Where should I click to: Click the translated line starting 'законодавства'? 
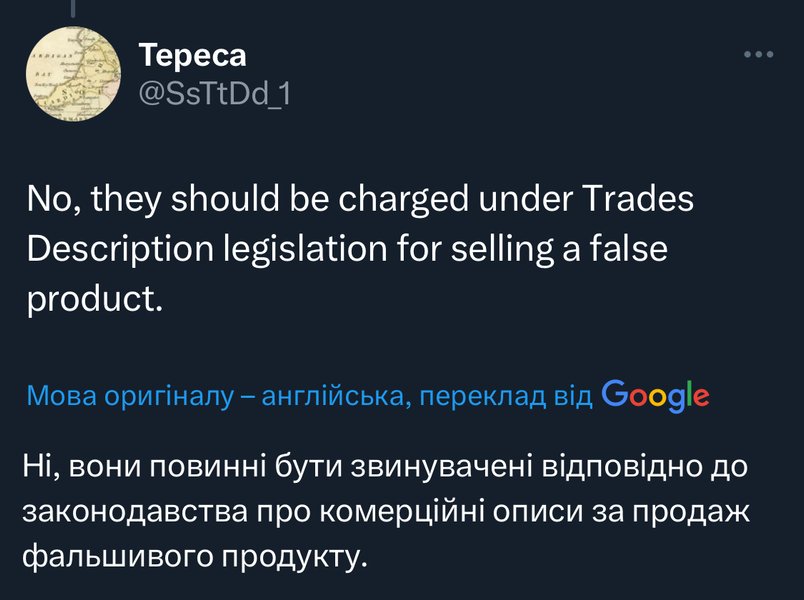coord(385,510)
